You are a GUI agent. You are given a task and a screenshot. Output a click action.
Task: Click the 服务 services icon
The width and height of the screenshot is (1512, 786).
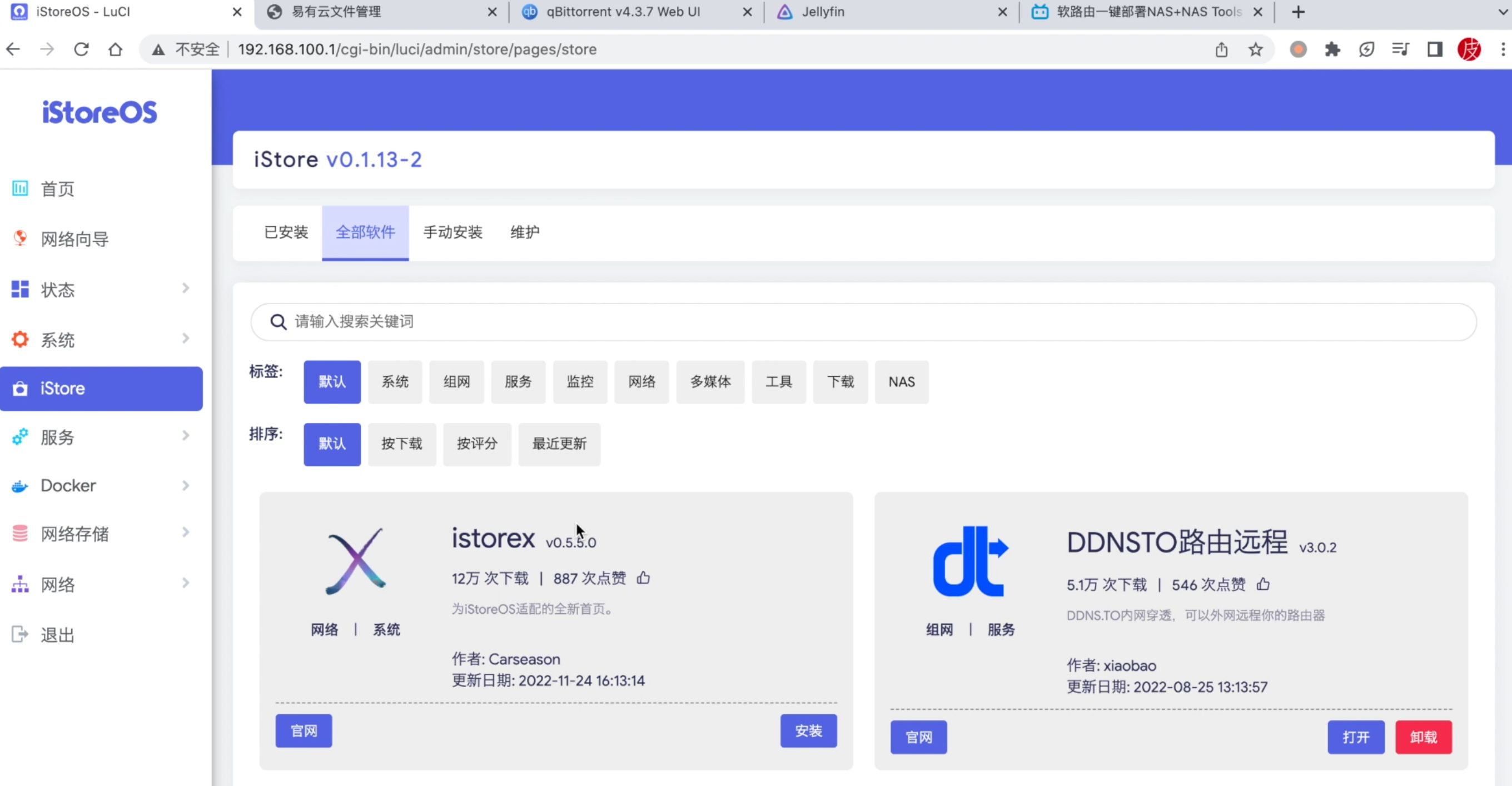pyautogui.click(x=20, y=437)
